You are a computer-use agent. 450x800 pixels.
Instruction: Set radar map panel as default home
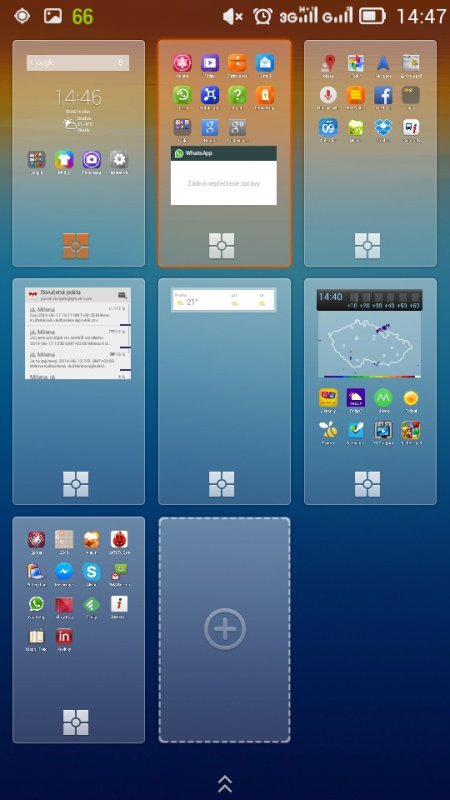tap(368, 484)
